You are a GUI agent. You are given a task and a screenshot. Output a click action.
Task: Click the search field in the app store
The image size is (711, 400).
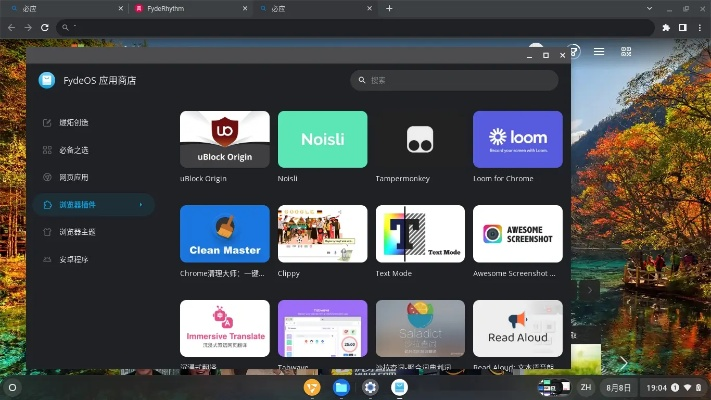pos(455,80)
